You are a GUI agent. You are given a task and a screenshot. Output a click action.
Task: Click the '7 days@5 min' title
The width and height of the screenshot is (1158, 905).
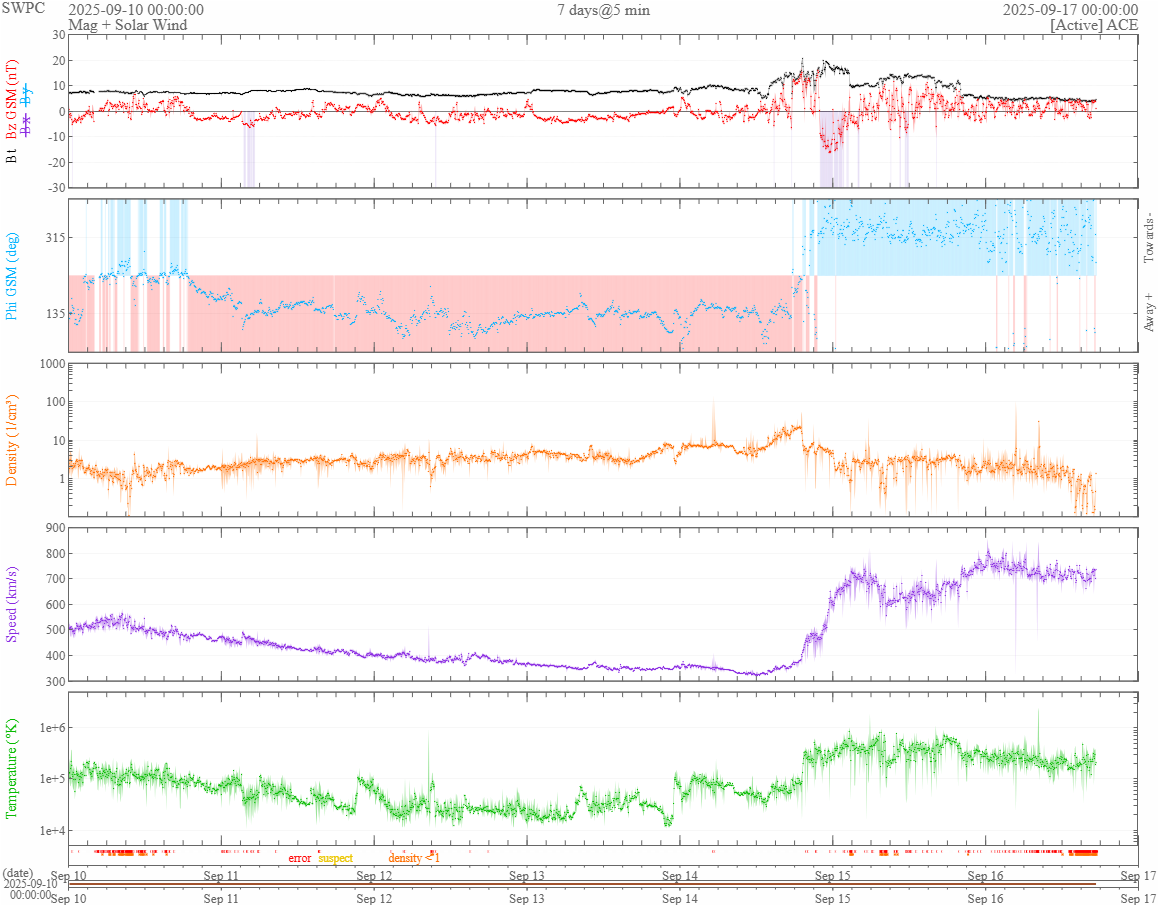coord(604,10)
